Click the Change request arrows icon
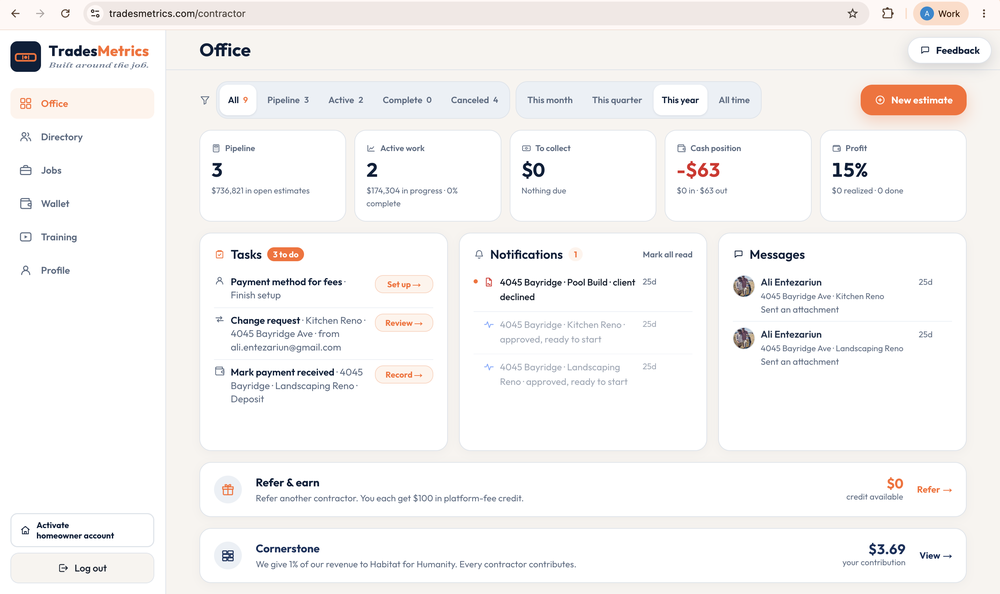1000x594 pixels. 219,320
